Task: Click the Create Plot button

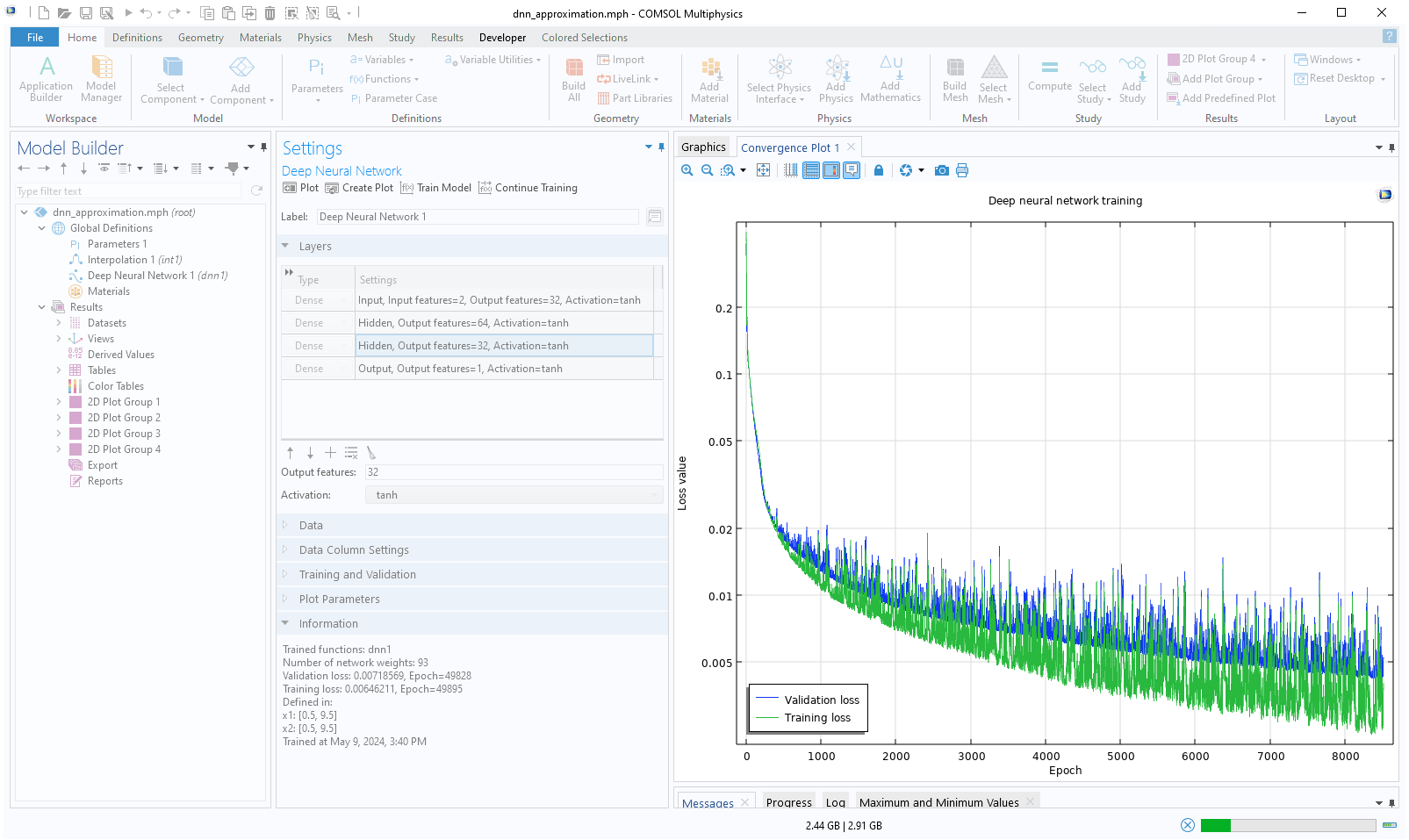Action: coord(359,187)
